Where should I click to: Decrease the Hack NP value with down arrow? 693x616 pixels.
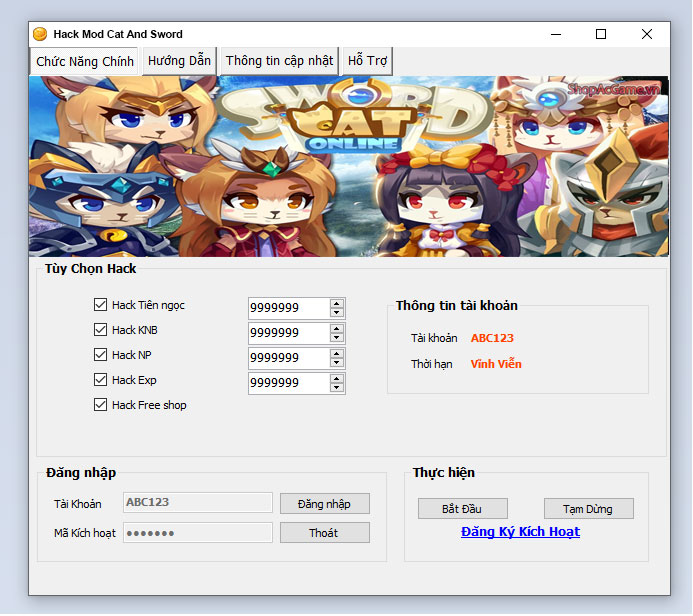tap(337, 362)
